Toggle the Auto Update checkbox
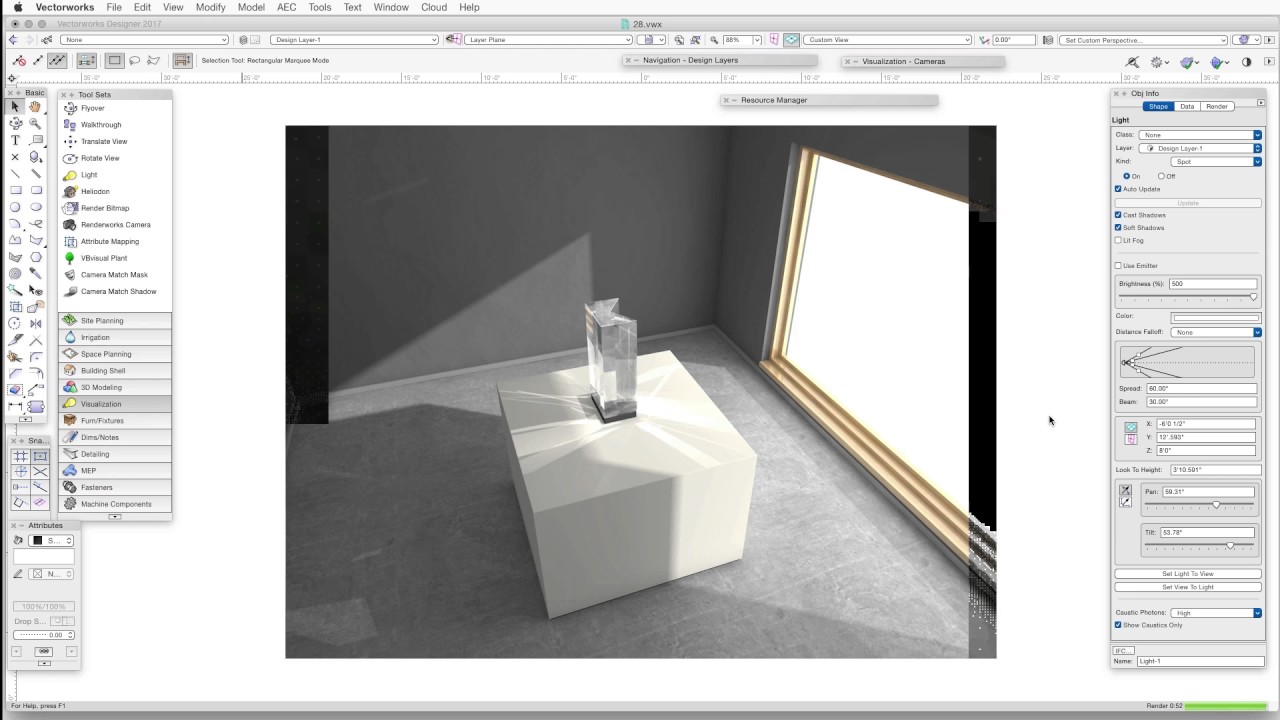Viewport: 1280px width, 720px height. (1118, 189)
